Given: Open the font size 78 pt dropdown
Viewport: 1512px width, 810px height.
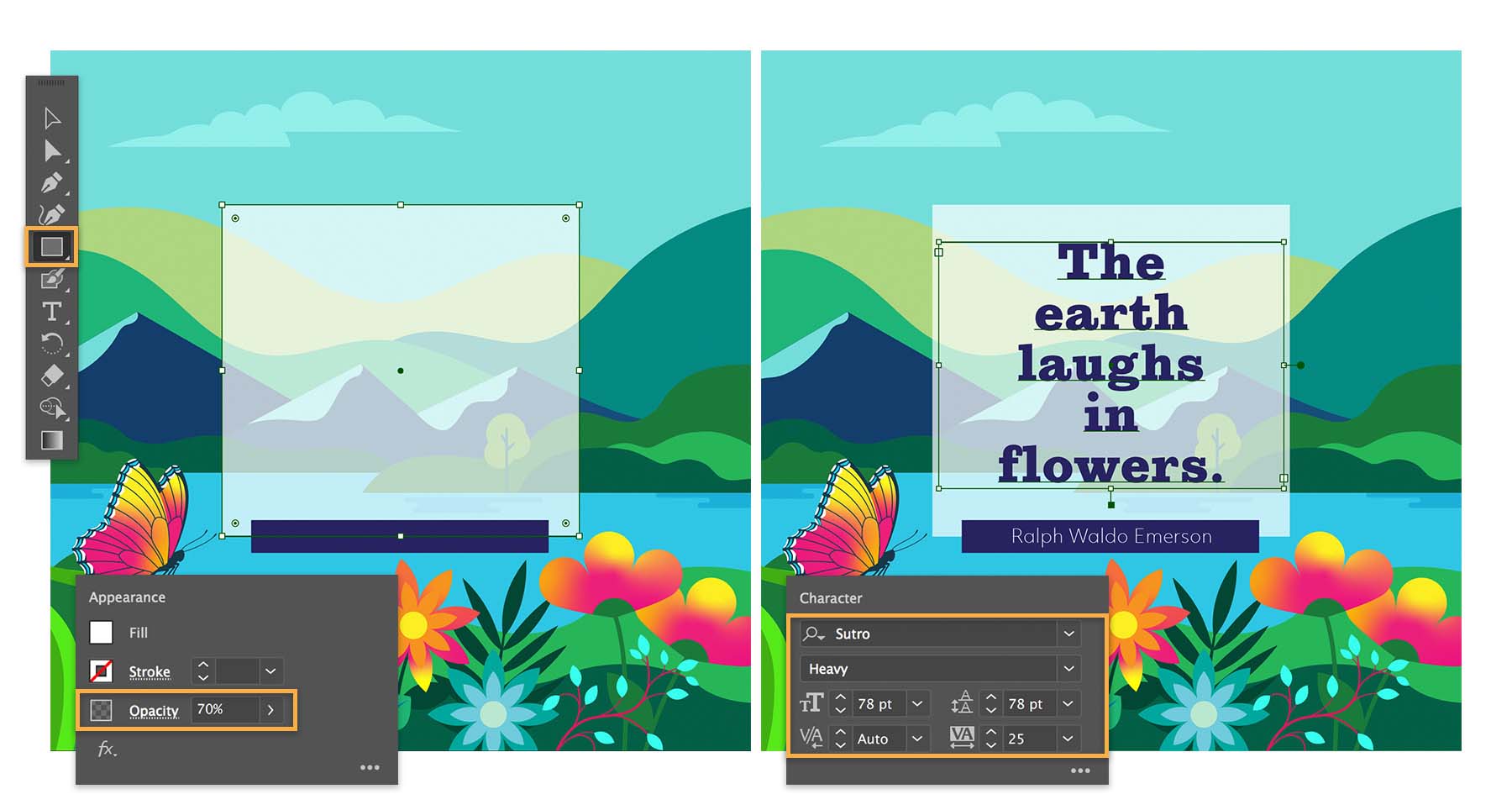Looking at the screenshot, I should (x=917, y=704).
